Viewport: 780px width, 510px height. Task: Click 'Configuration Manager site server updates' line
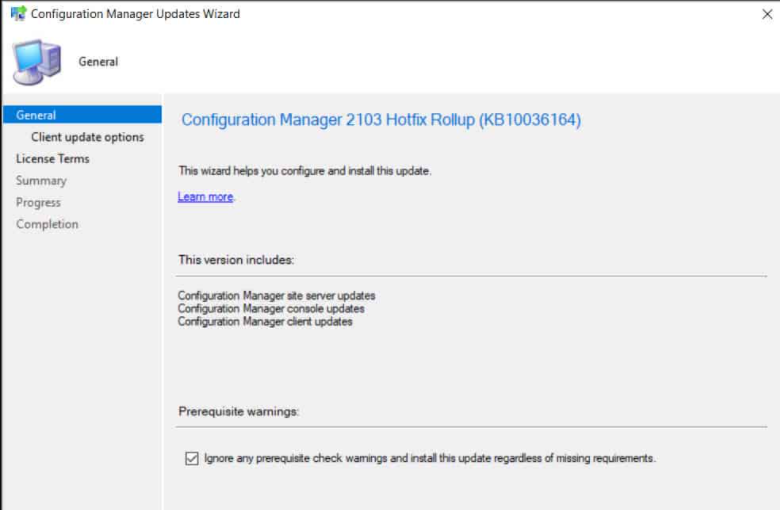point(277,296)
